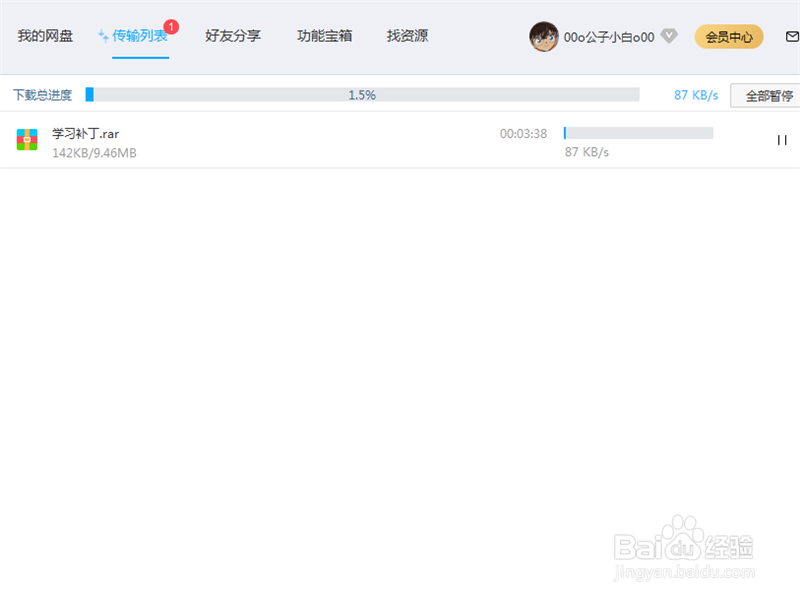
Task: Pause download of 学习补丁.rar
Action: click(x=782, y=140)
